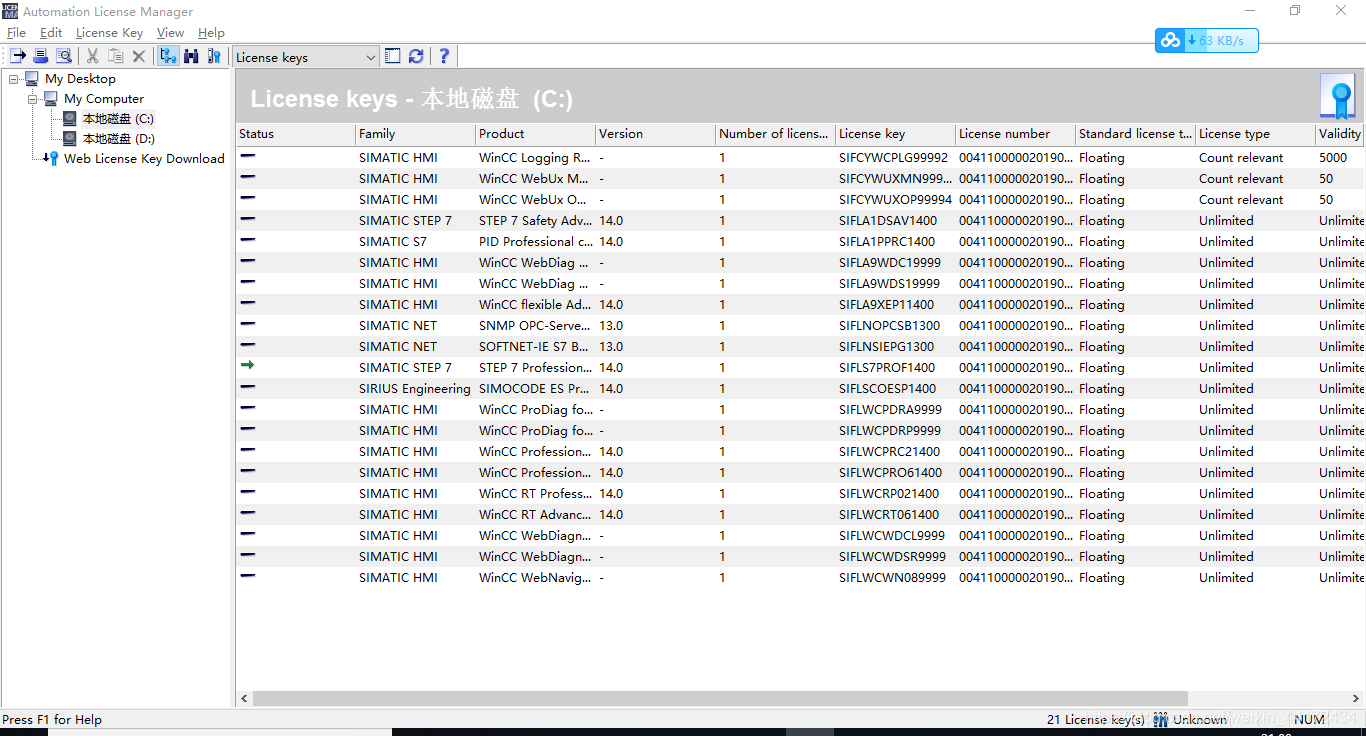Sort by the Product column header

535,134
